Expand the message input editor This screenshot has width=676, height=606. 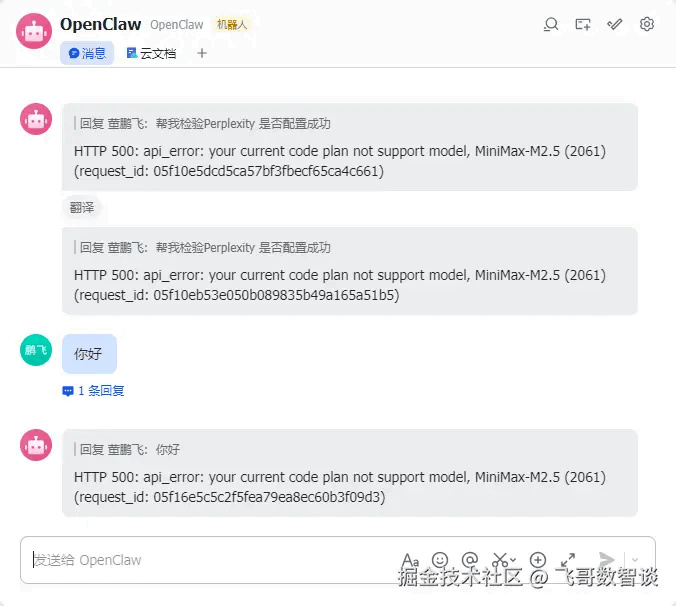(568, 560)
